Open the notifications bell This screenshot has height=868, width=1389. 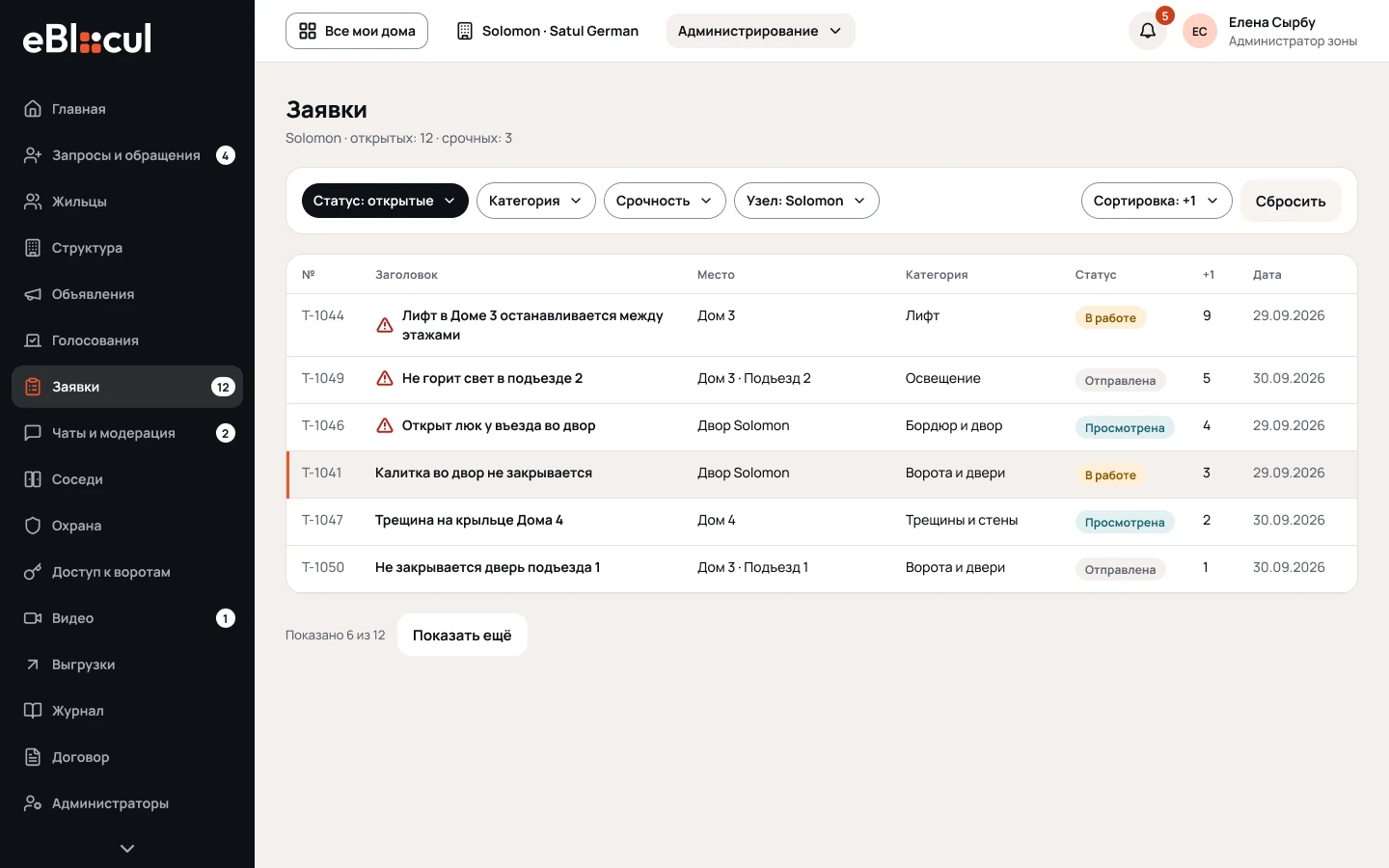[x=1148, y=31]
